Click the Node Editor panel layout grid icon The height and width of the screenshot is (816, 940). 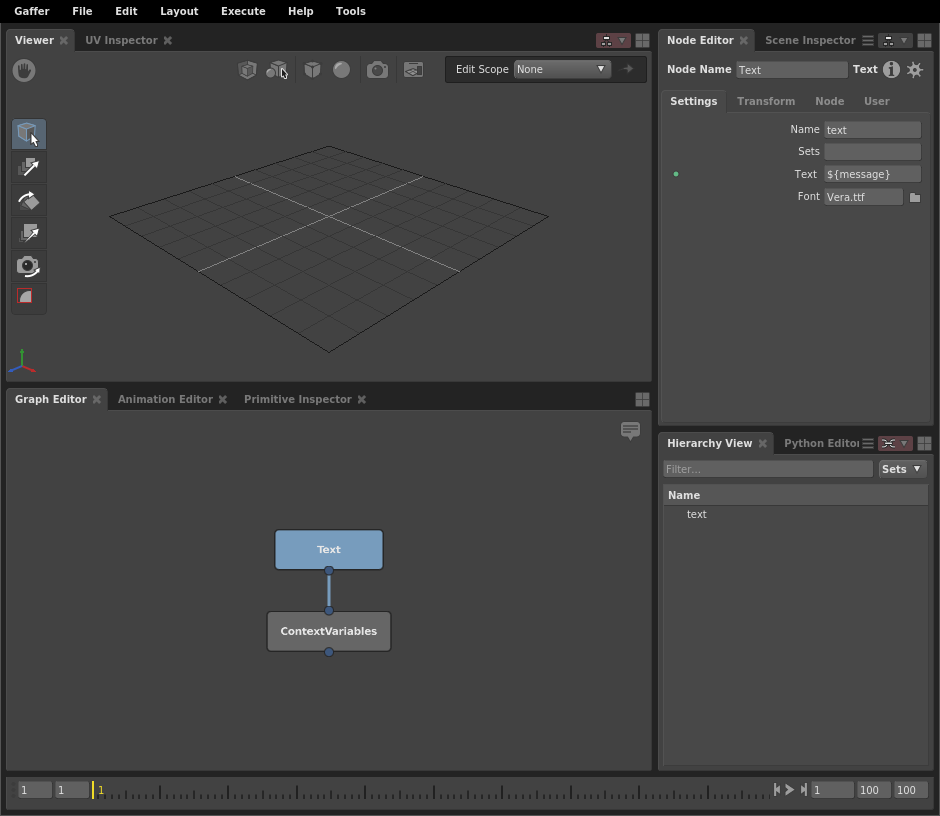(x=924, y=40)
